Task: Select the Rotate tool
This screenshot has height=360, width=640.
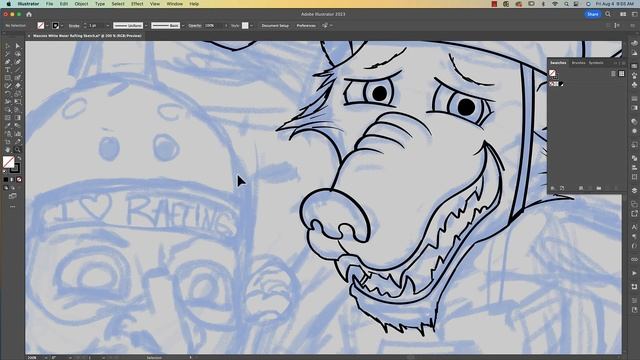Action: tap(7, 94)
